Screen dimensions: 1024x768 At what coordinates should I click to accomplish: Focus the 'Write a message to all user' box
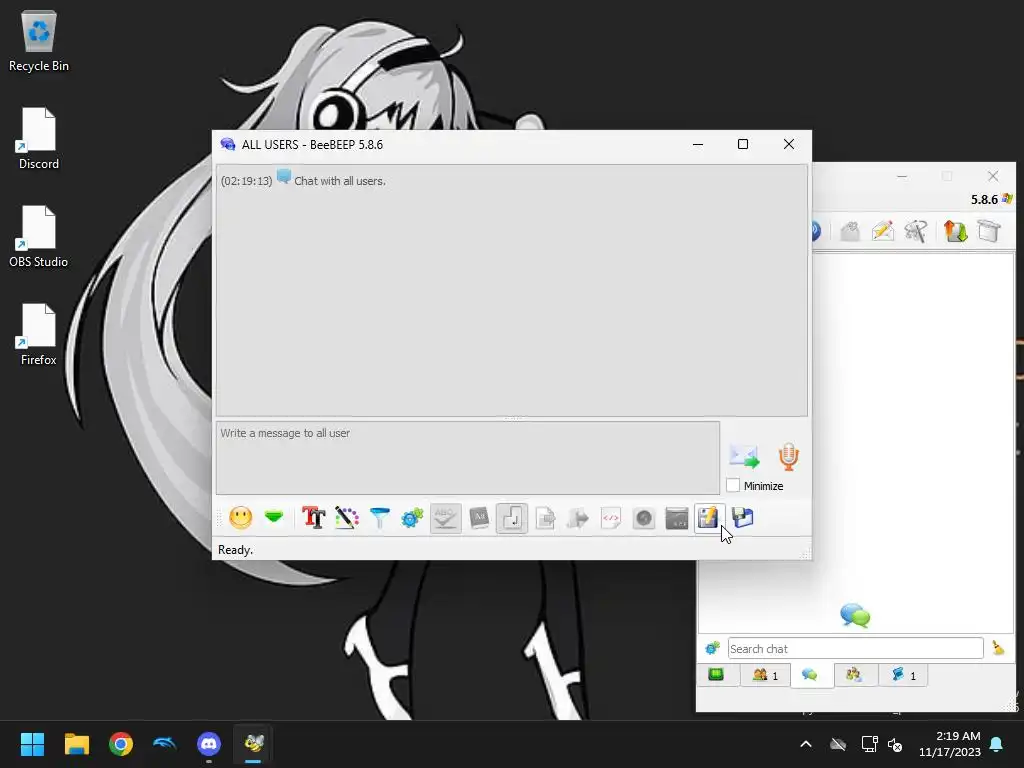[x=468, y=458]
